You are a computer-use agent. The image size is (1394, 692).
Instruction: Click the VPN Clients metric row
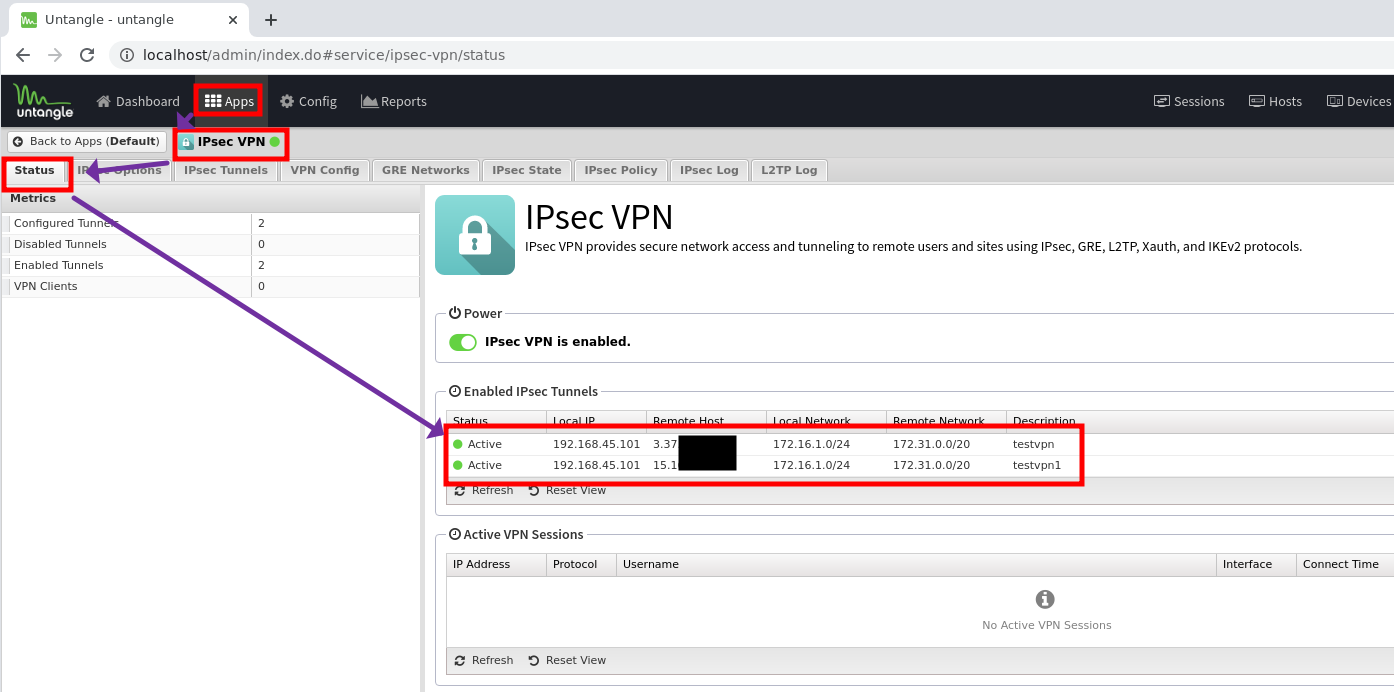click(210, 286)
